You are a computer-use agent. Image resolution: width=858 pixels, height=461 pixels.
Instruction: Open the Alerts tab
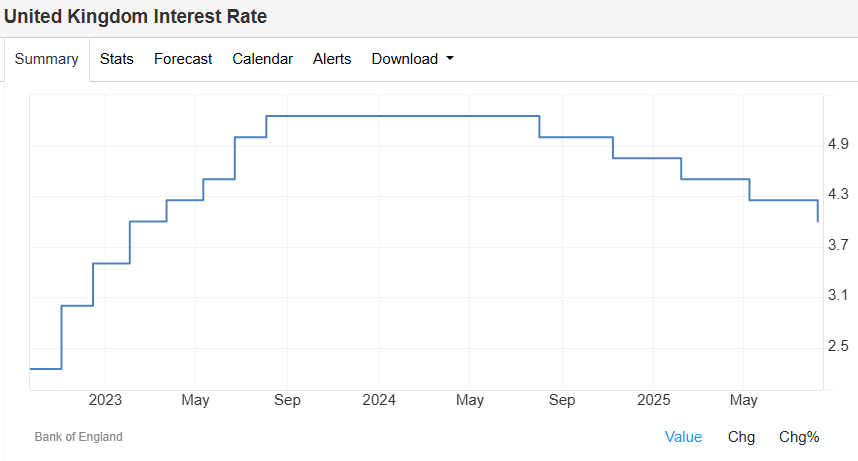(332, 59)
